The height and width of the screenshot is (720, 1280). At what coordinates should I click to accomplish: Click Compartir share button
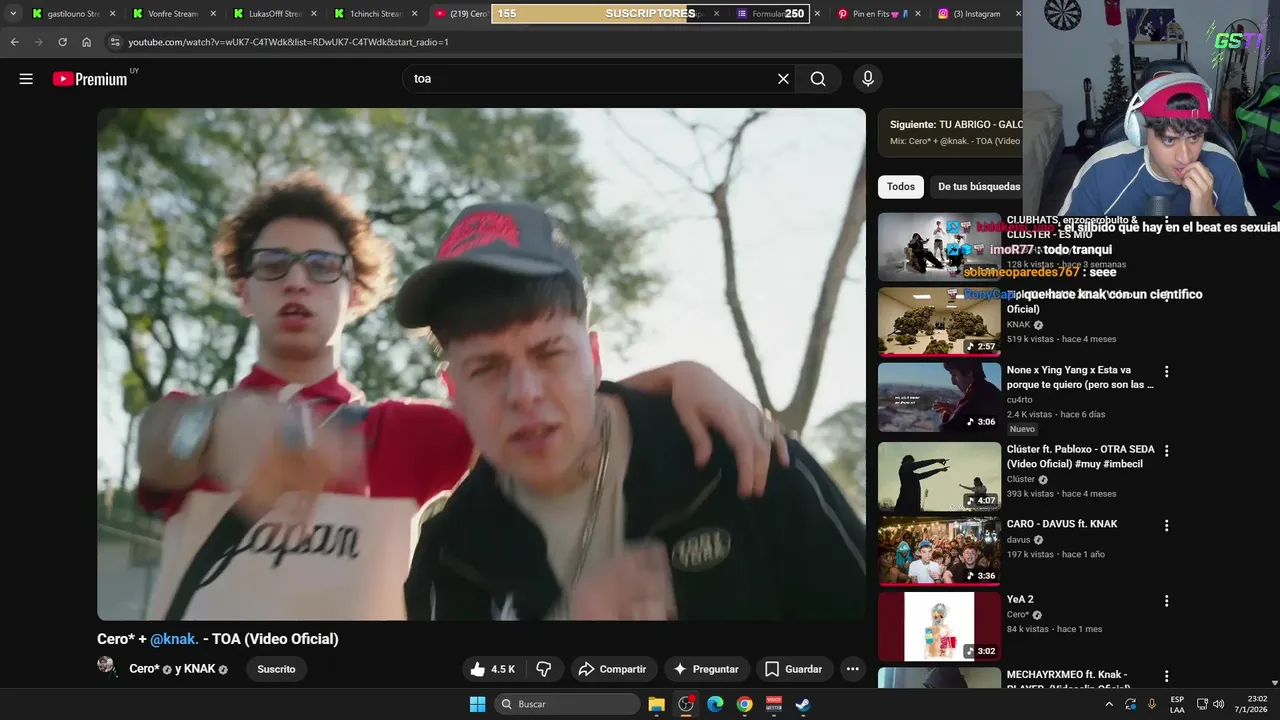[614, 669]
